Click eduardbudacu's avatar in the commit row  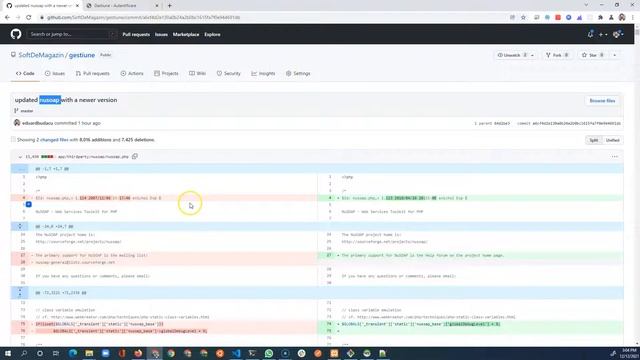click(17, 123)
